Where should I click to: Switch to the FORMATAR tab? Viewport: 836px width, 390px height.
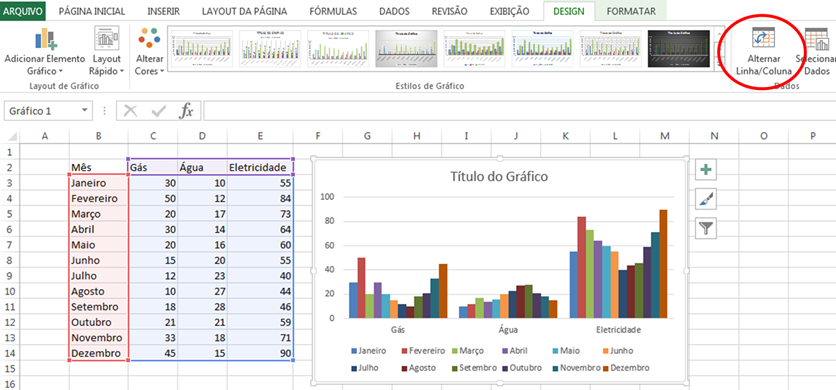click(x=631, y=11)
